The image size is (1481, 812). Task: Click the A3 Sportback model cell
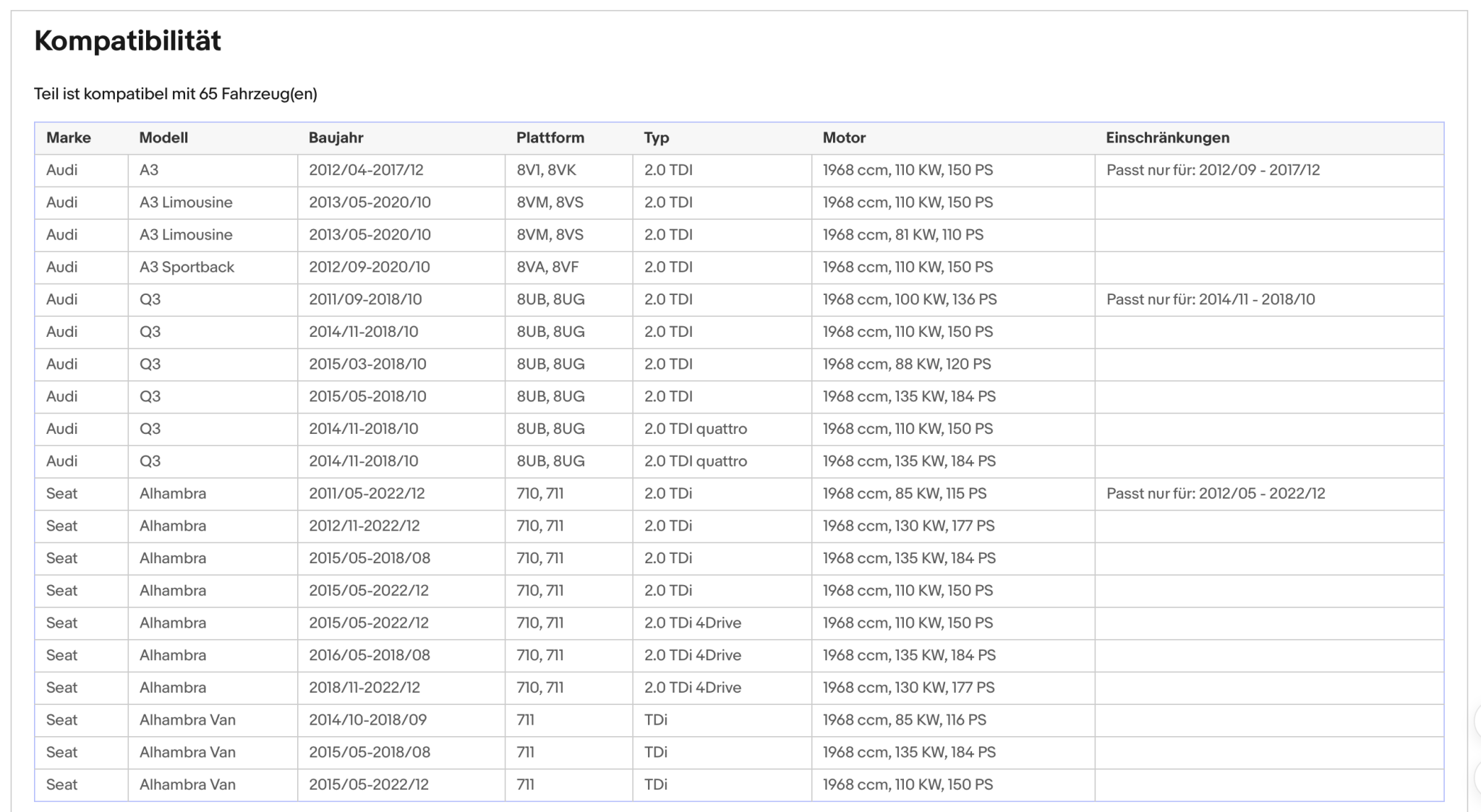[187, 267]
